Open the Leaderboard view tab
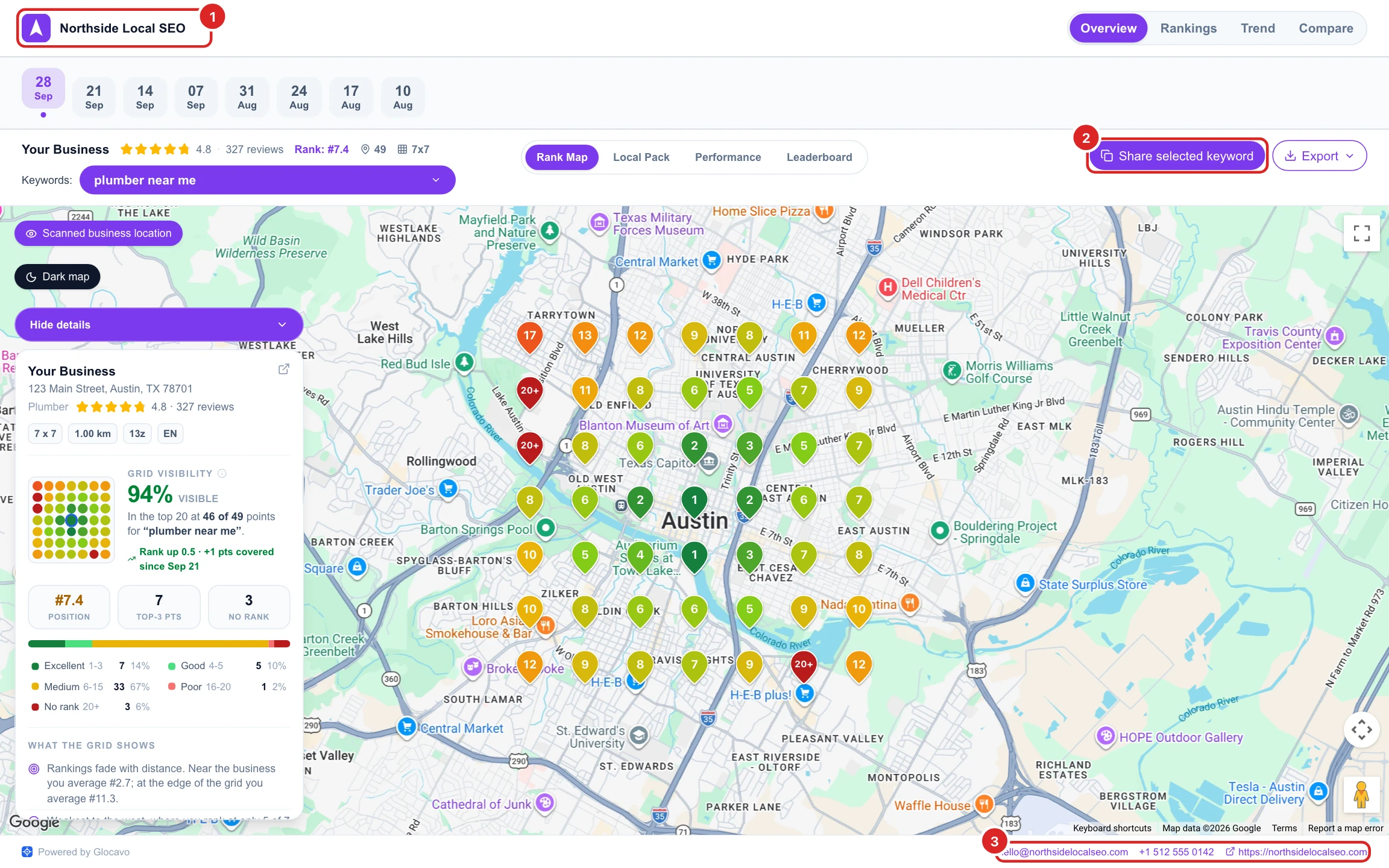The image size is (1389, 868). (819, 157)
